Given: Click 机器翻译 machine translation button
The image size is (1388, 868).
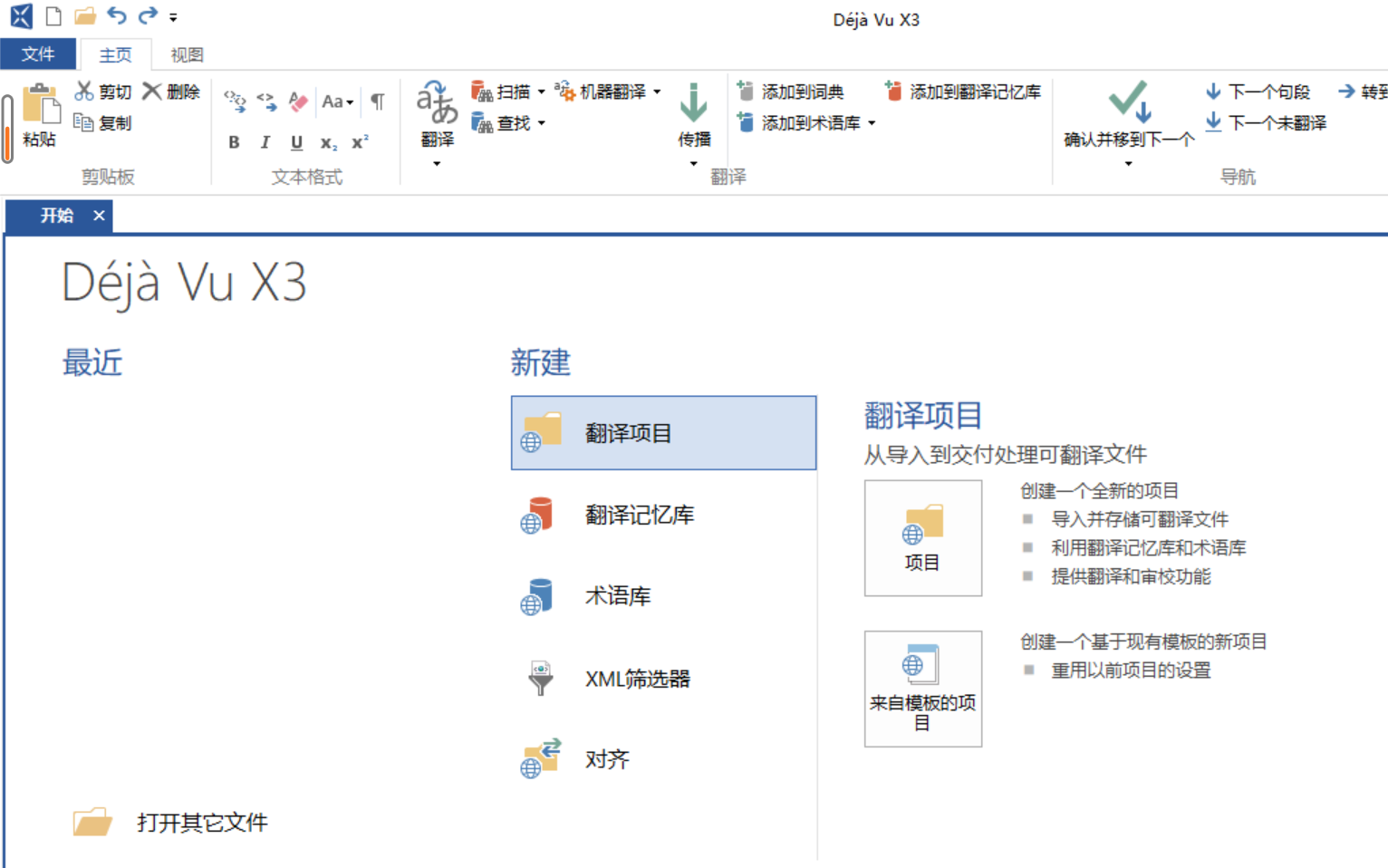Looking at the screenshot, I should point(601,92).
